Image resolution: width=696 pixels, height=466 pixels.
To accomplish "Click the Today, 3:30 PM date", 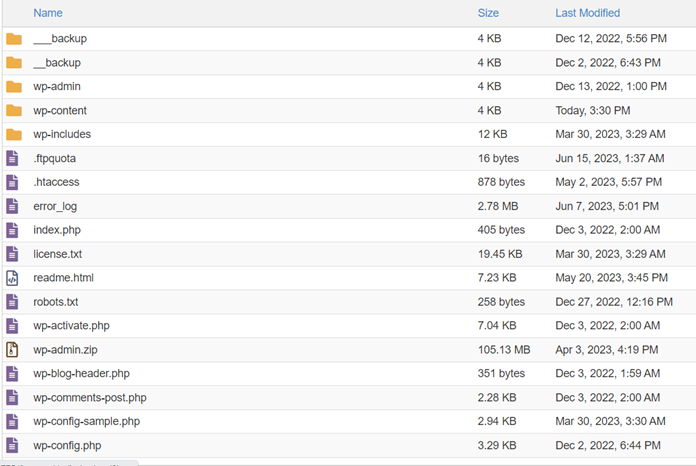I will coord(593,111).
